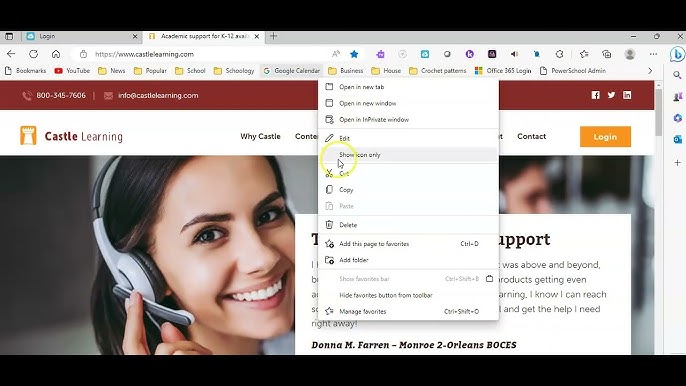Open the Crochet patterns favorites folder

point(438,71)
